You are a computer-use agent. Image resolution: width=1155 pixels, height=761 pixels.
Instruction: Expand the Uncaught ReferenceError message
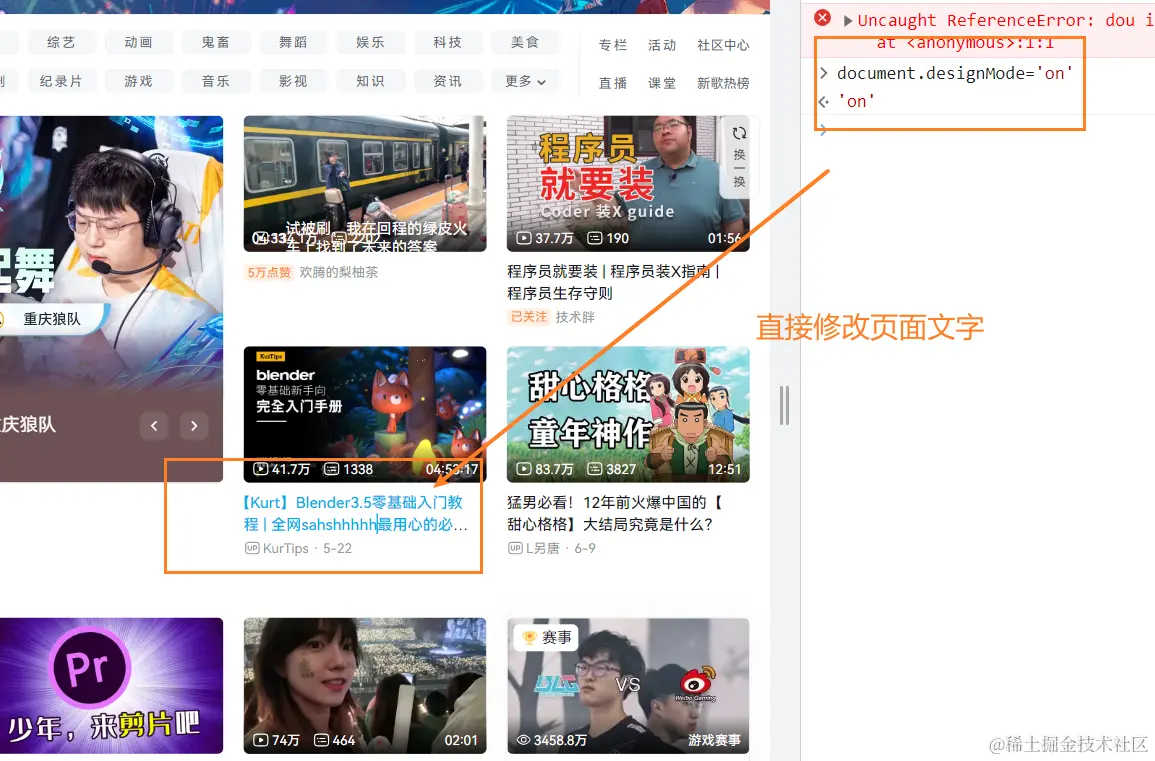pyautogui.click(x=848, y=21)
